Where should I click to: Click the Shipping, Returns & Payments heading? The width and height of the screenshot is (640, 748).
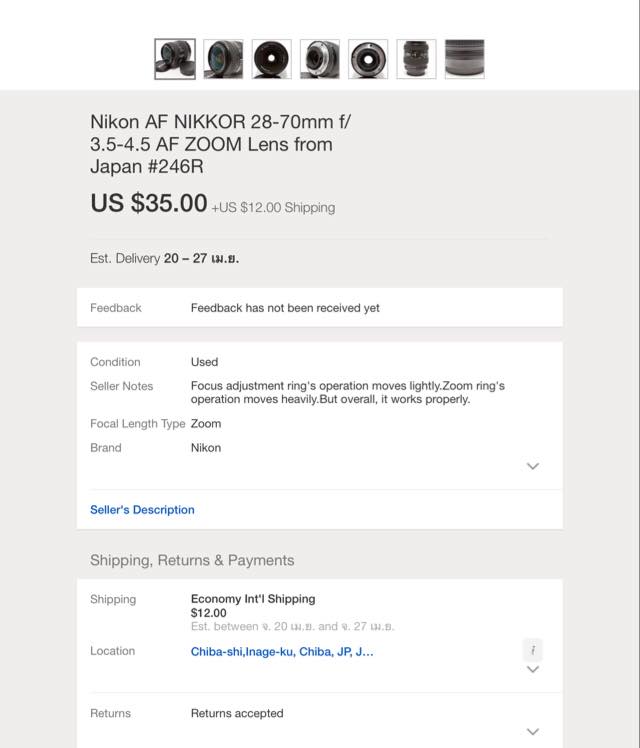tap(192, 560)
